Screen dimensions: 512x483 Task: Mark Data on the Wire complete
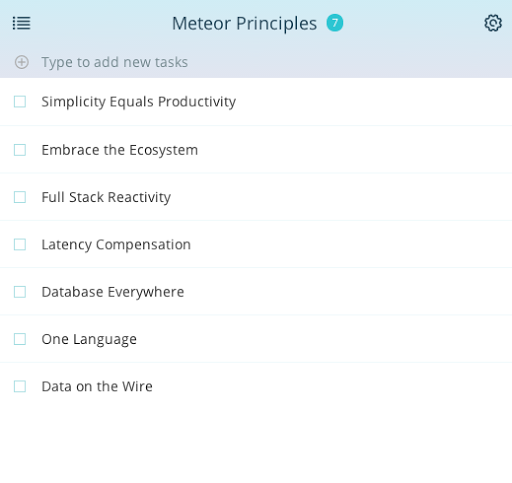pyautogui.click(x=20, y=386)
